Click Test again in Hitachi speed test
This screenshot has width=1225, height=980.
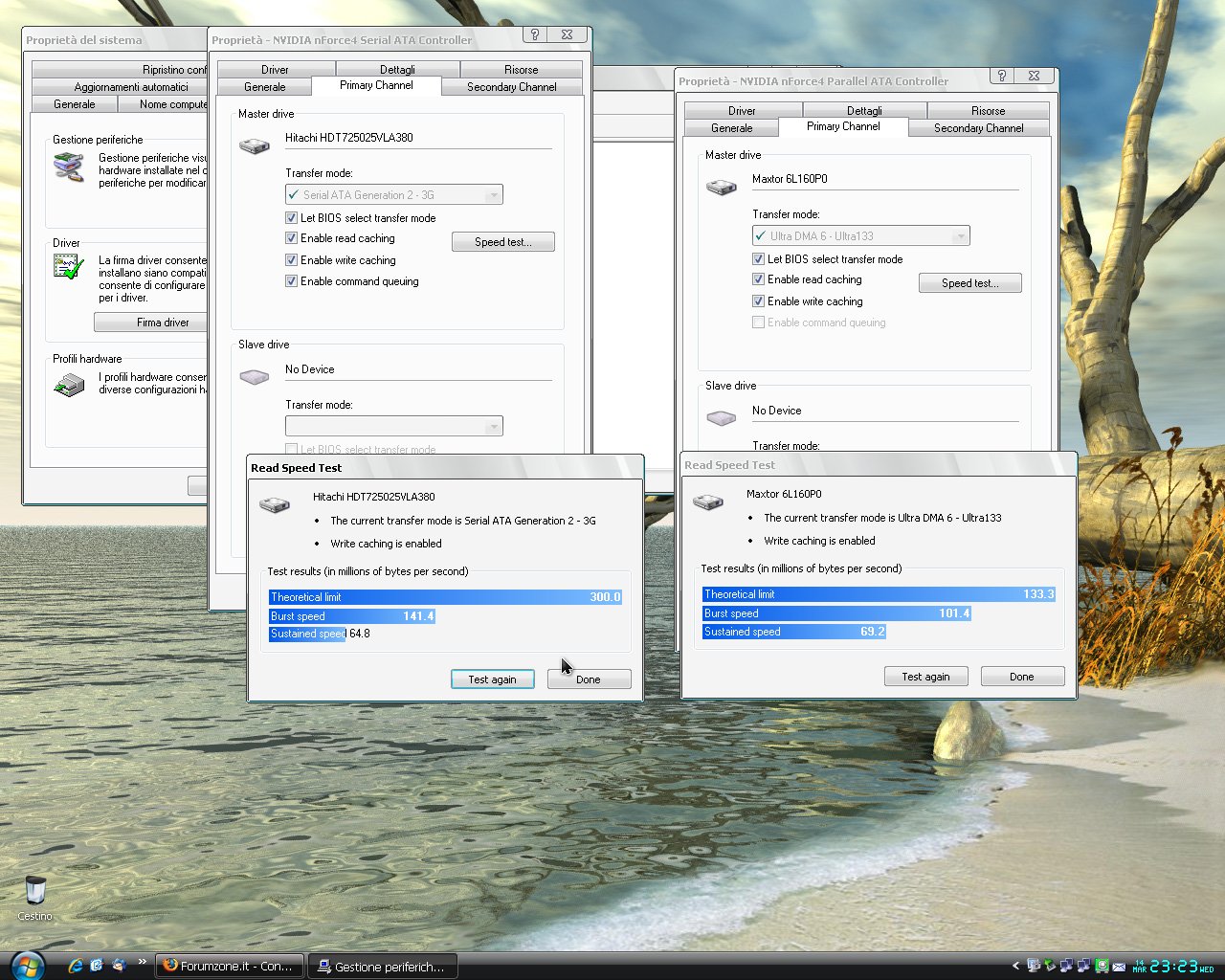pyautogui.click(x=492, y=679)
